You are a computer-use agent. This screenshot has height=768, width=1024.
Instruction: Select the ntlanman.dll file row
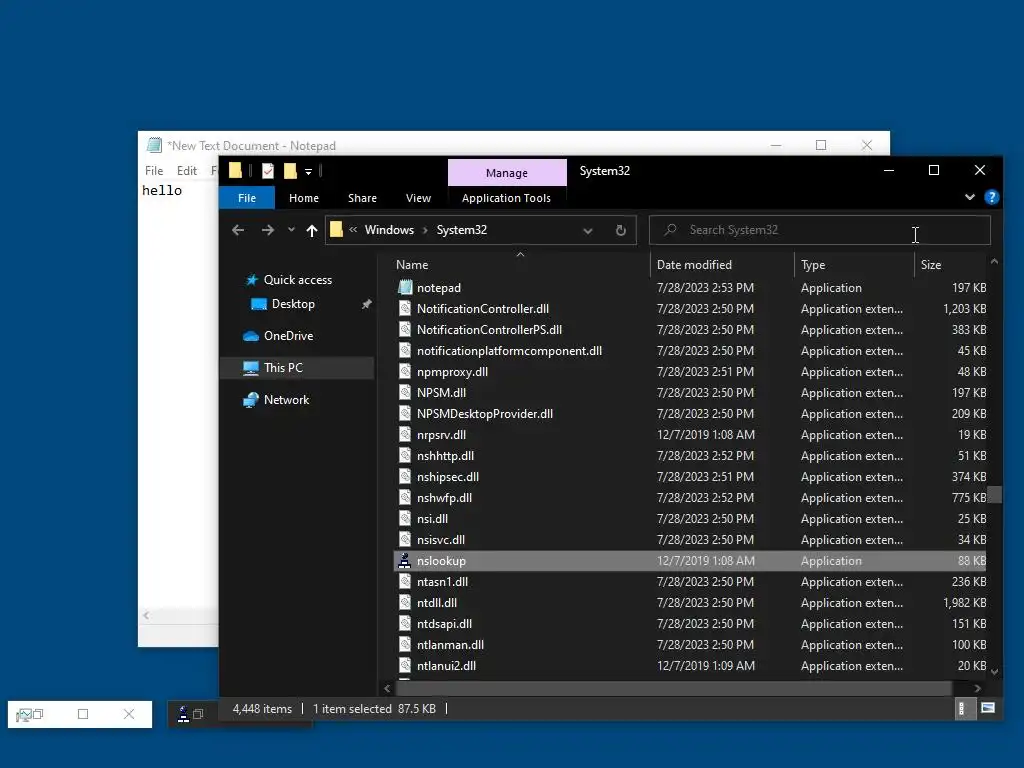(x=690, y=645)
